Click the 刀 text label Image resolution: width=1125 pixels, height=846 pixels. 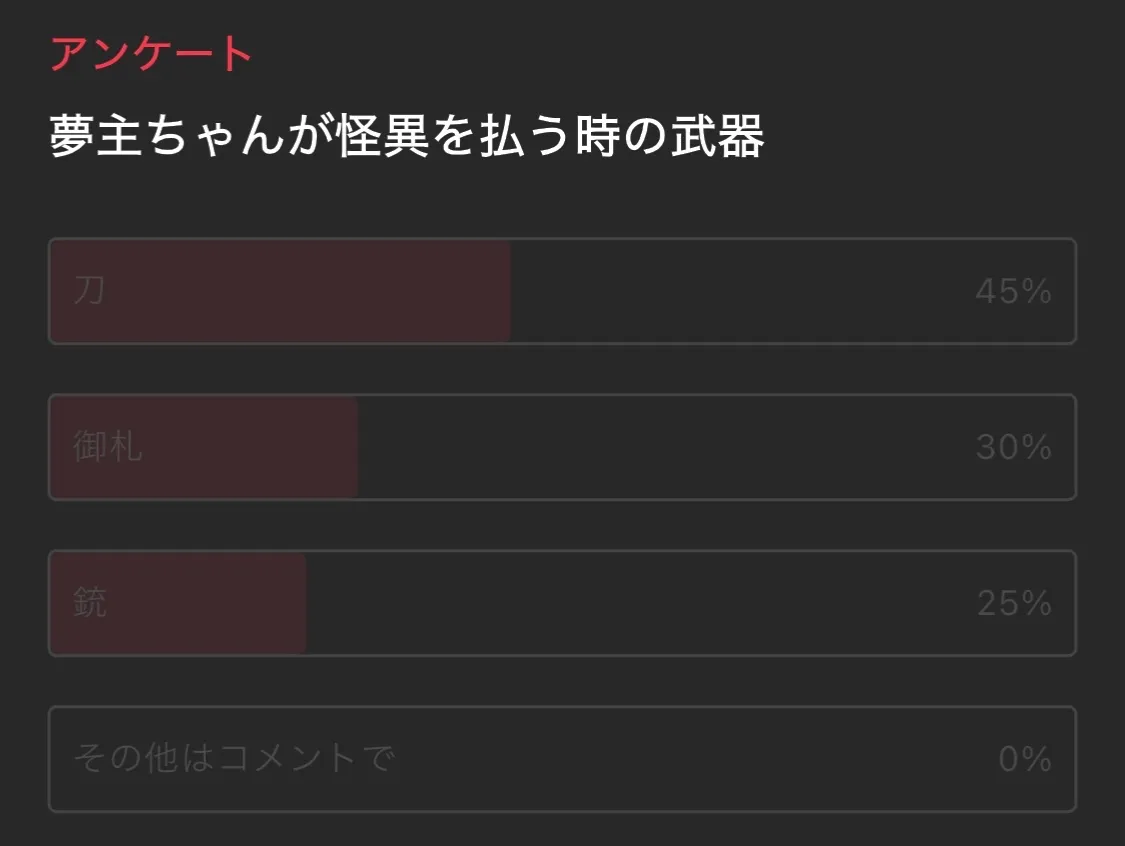[x=89, y=291]
